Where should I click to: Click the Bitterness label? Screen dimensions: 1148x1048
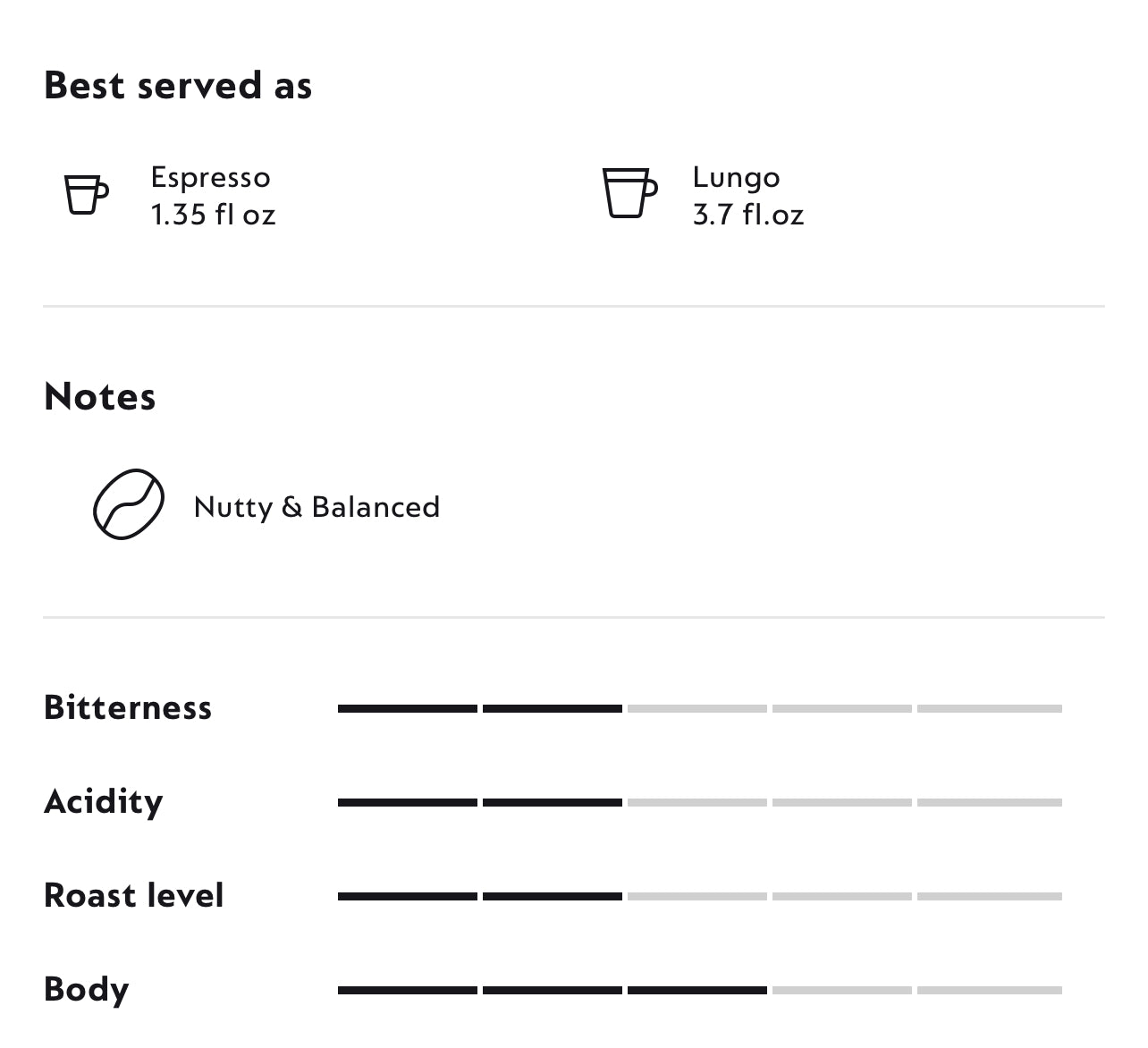coord(128,707)
